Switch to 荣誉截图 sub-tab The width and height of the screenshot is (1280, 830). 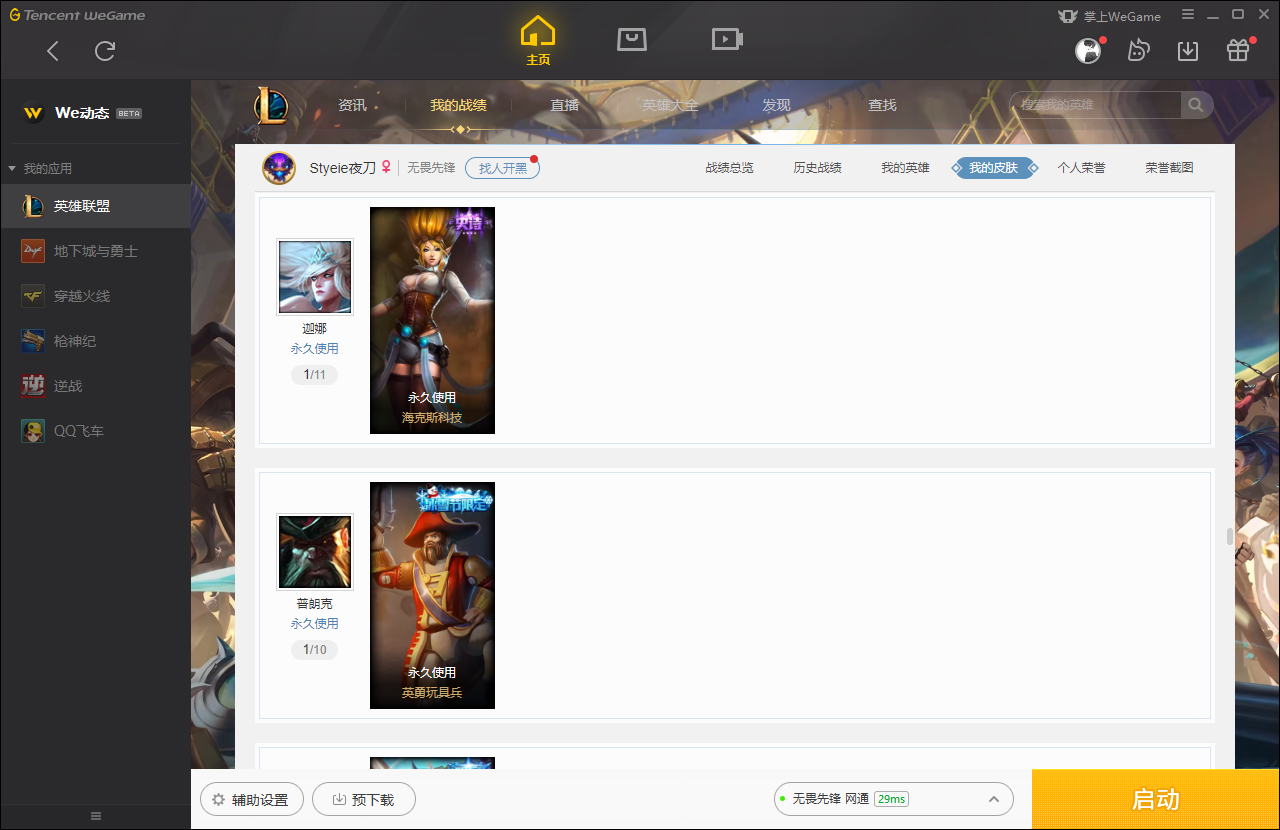[1169, 168]
